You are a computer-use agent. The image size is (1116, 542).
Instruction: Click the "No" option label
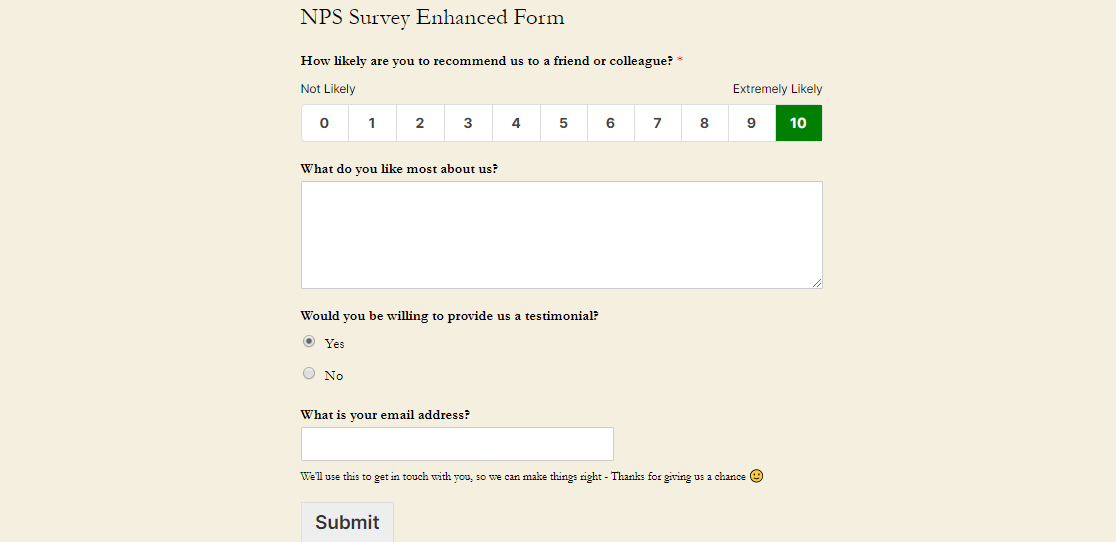pos(333,376)
